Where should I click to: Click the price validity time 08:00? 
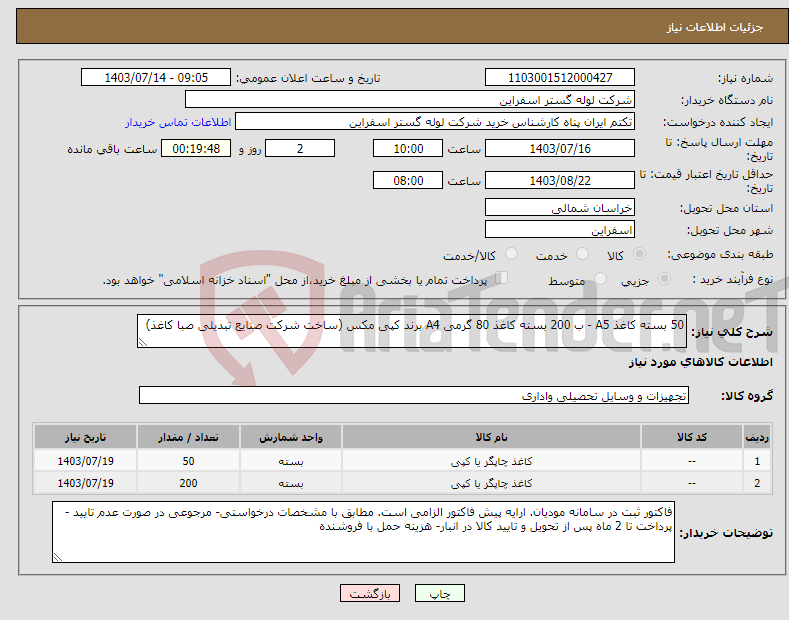[408, 180]
